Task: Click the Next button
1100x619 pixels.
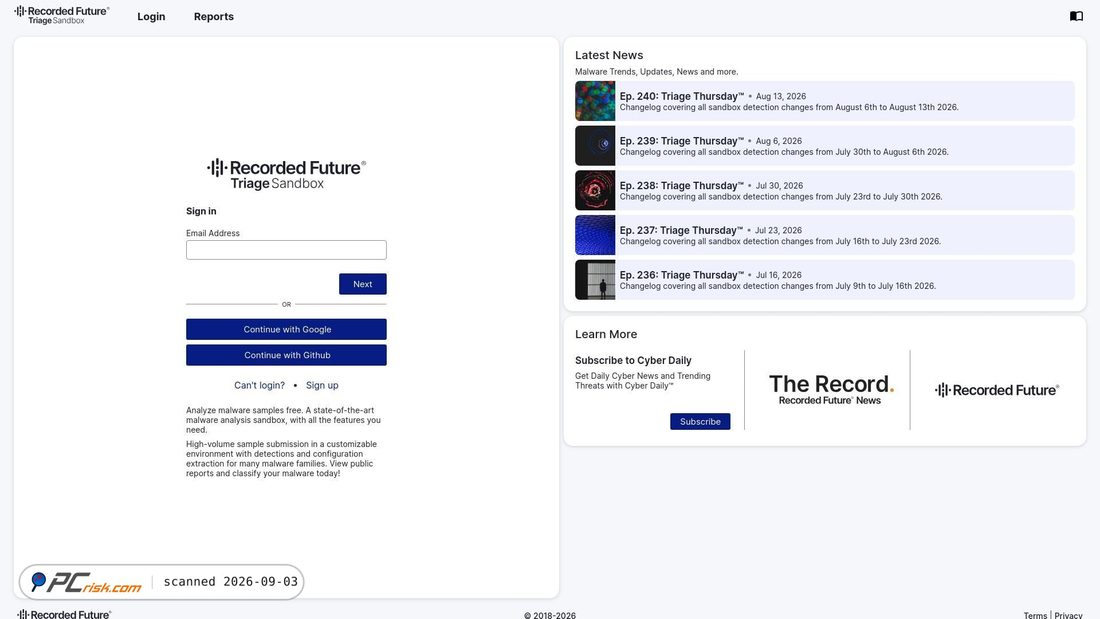Action: pyautogui.click(x=363, y=284)
